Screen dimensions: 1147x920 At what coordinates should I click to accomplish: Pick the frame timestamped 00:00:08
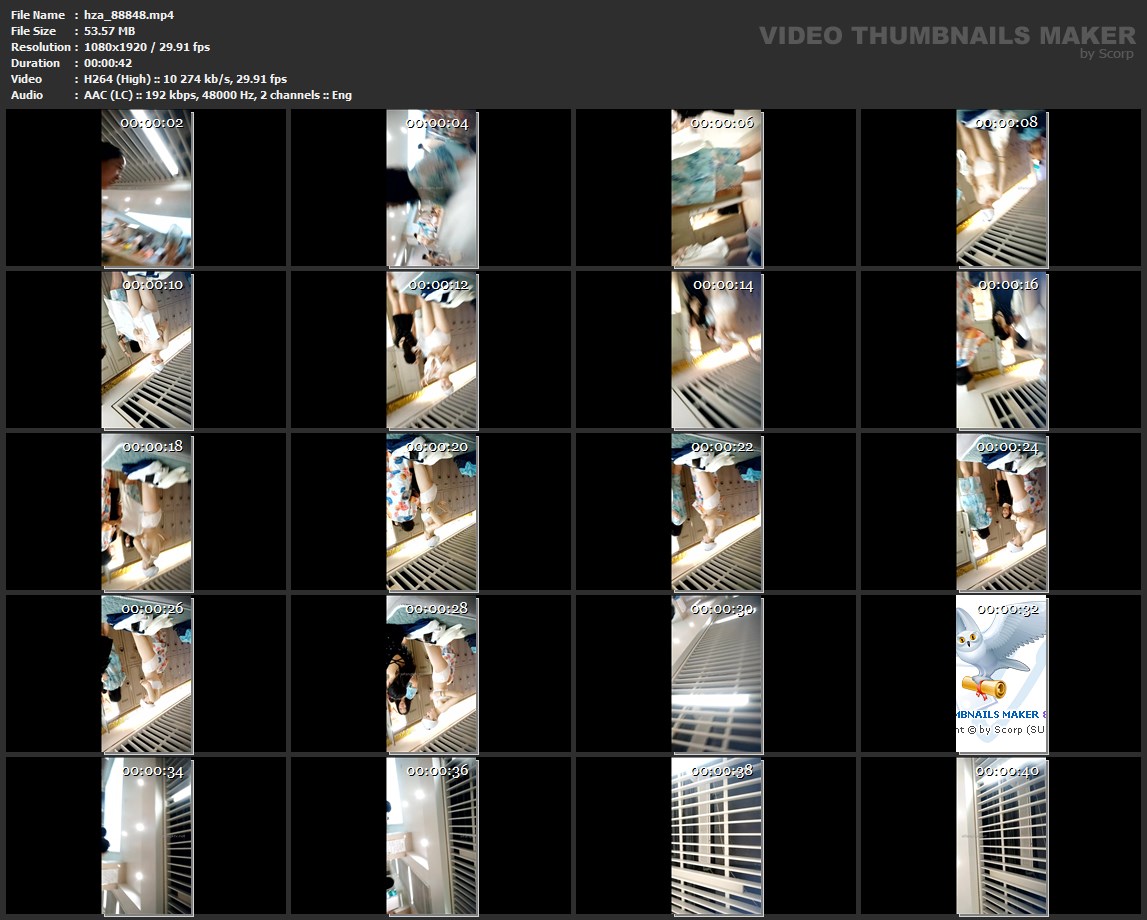(x=1001, y=189)
